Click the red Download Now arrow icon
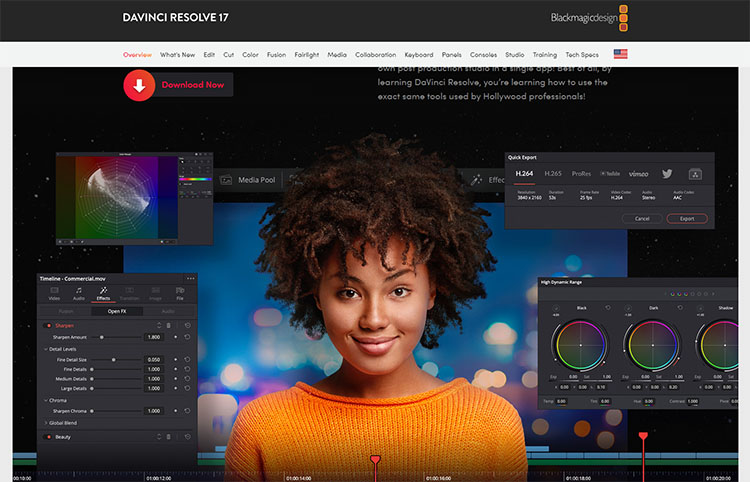 click(139, 86)
